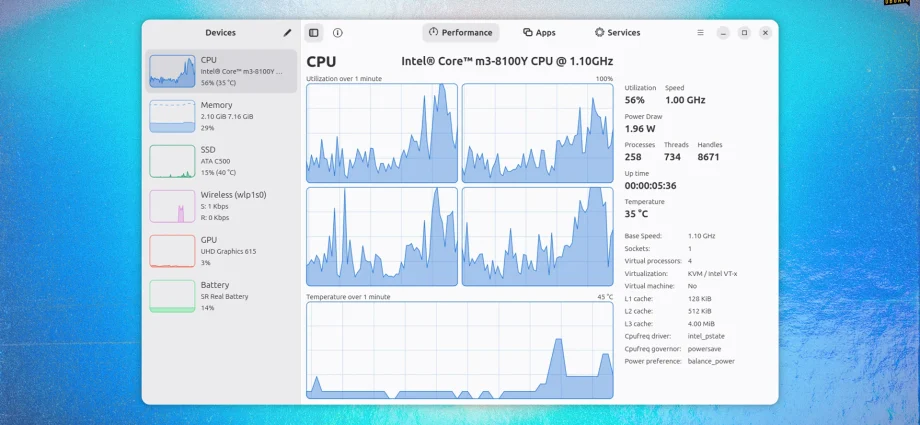Click the '734' threads value
The width and height of the screenshot is (920, 425).
click(x=672, y=157)
